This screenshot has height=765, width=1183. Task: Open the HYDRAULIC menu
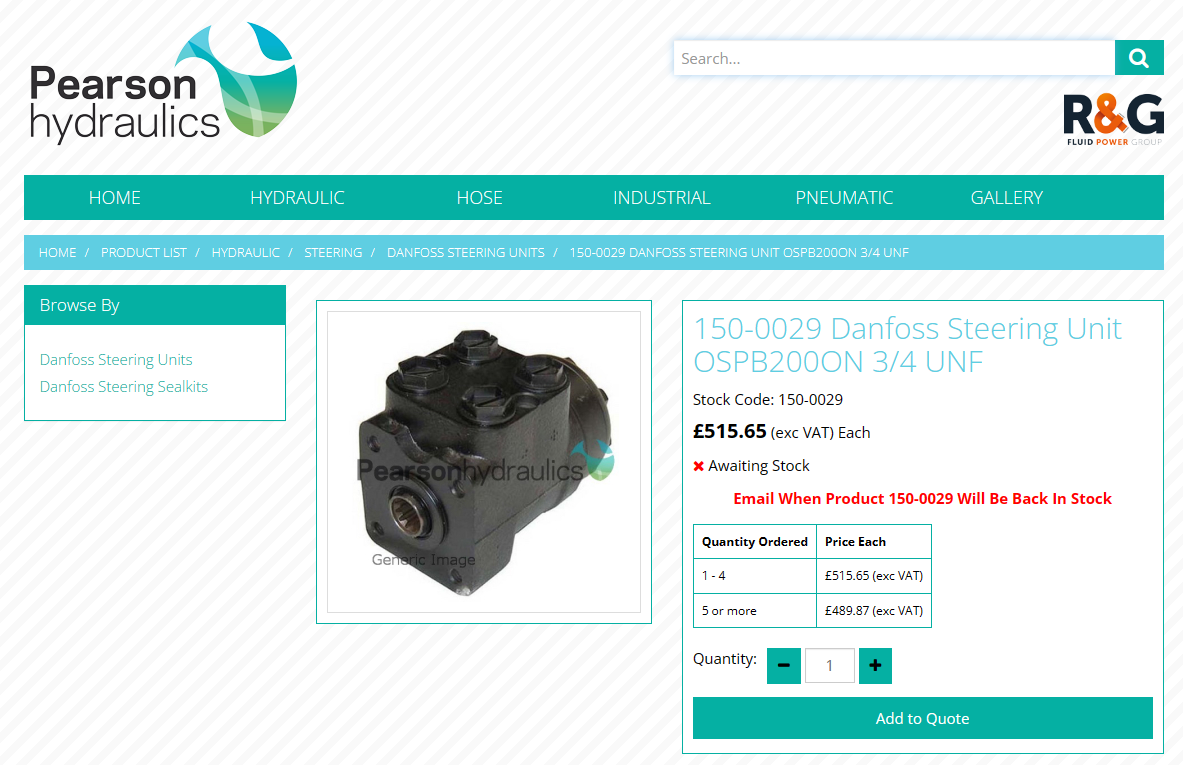point(297,198)
